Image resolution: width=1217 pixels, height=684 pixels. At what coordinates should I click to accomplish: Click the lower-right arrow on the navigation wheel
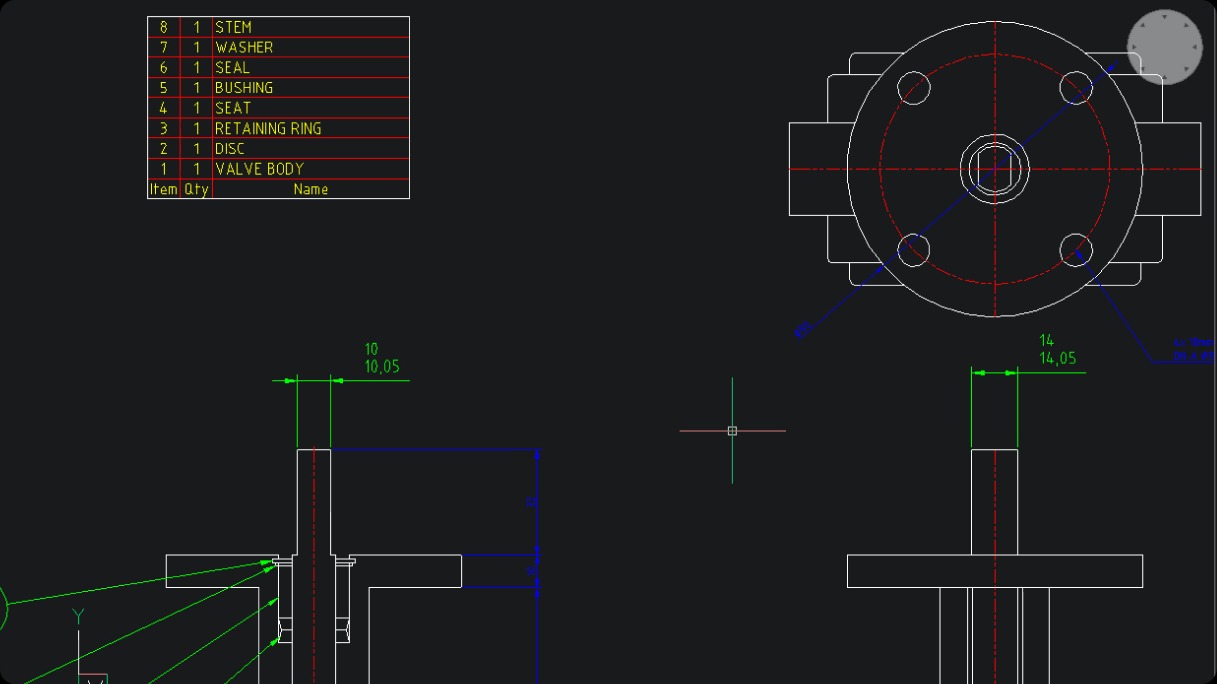click(x=1187, y=69)
